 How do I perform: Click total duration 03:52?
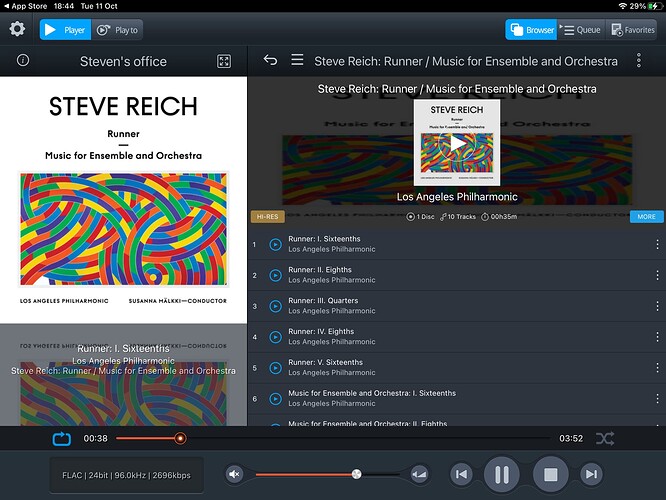pos(571,438)
